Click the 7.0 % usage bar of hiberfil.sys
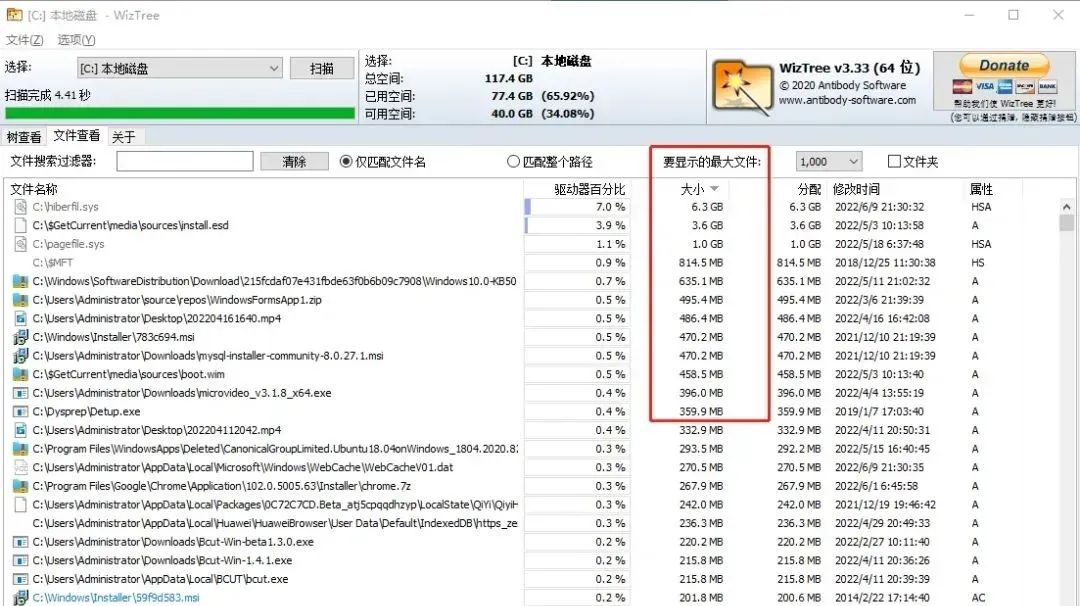The height and width of the screenshot is (606, 1080). tap(577, 207)
